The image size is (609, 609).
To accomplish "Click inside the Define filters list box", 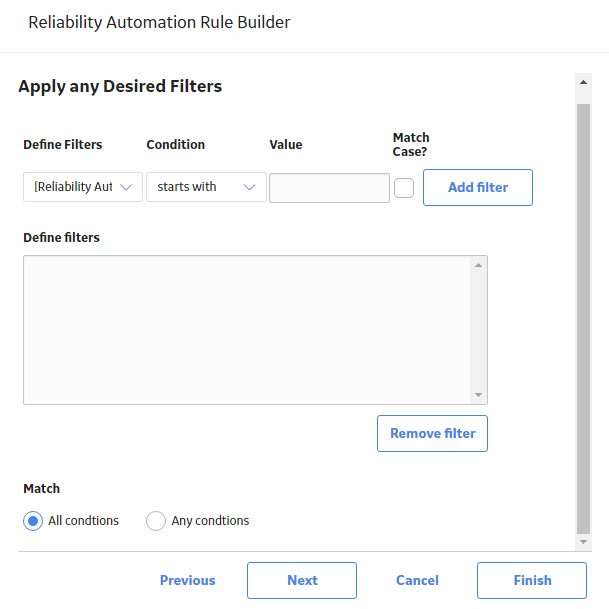I will point(247,330).
